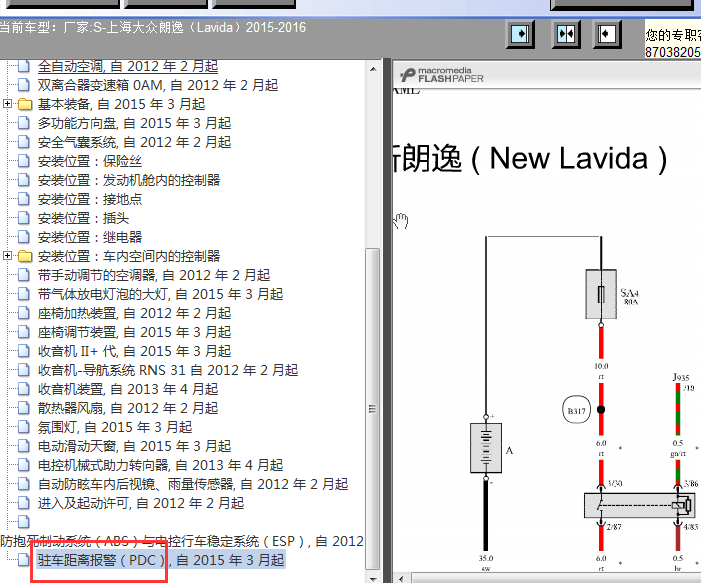This screenshot has width=701, height=583.
Task: Click the expand-left-pane arrow button
Action: [x=607, y=34]
